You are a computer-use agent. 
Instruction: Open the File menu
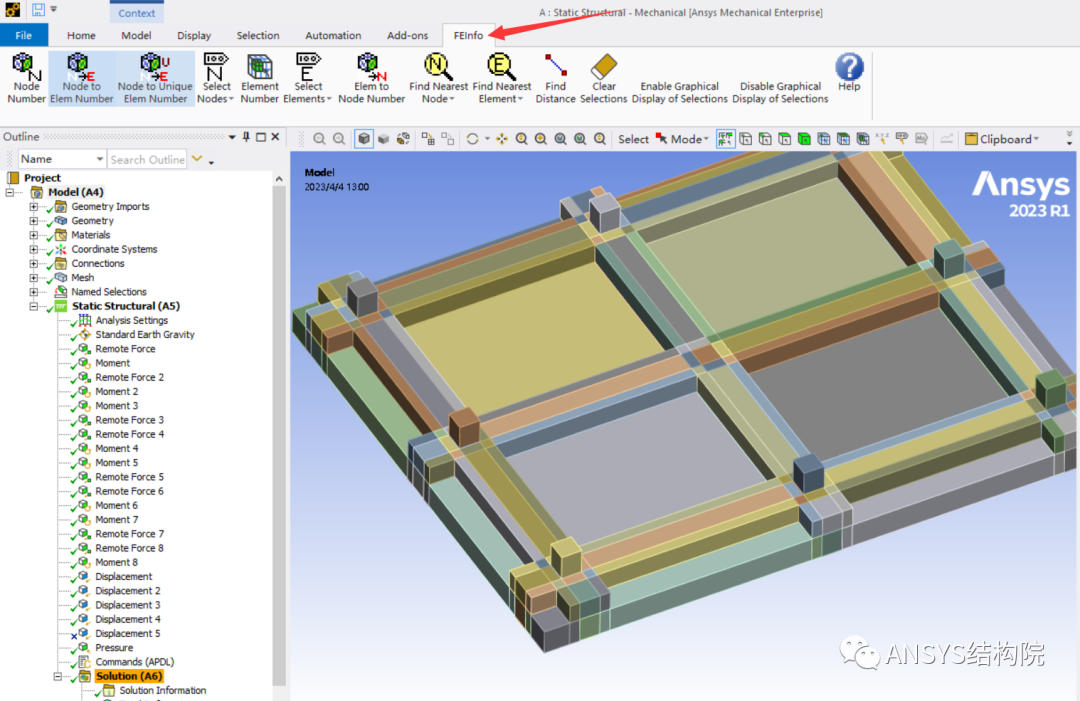tap(24, 35)
